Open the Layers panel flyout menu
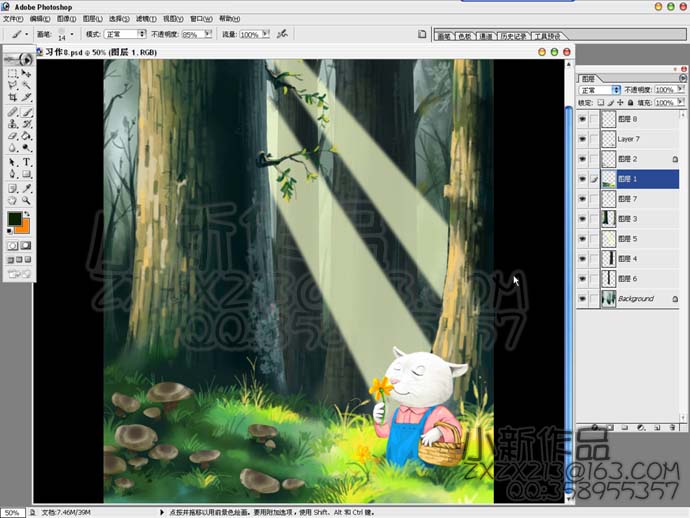Viewport: 690px width, 518px height. [683, 78]
